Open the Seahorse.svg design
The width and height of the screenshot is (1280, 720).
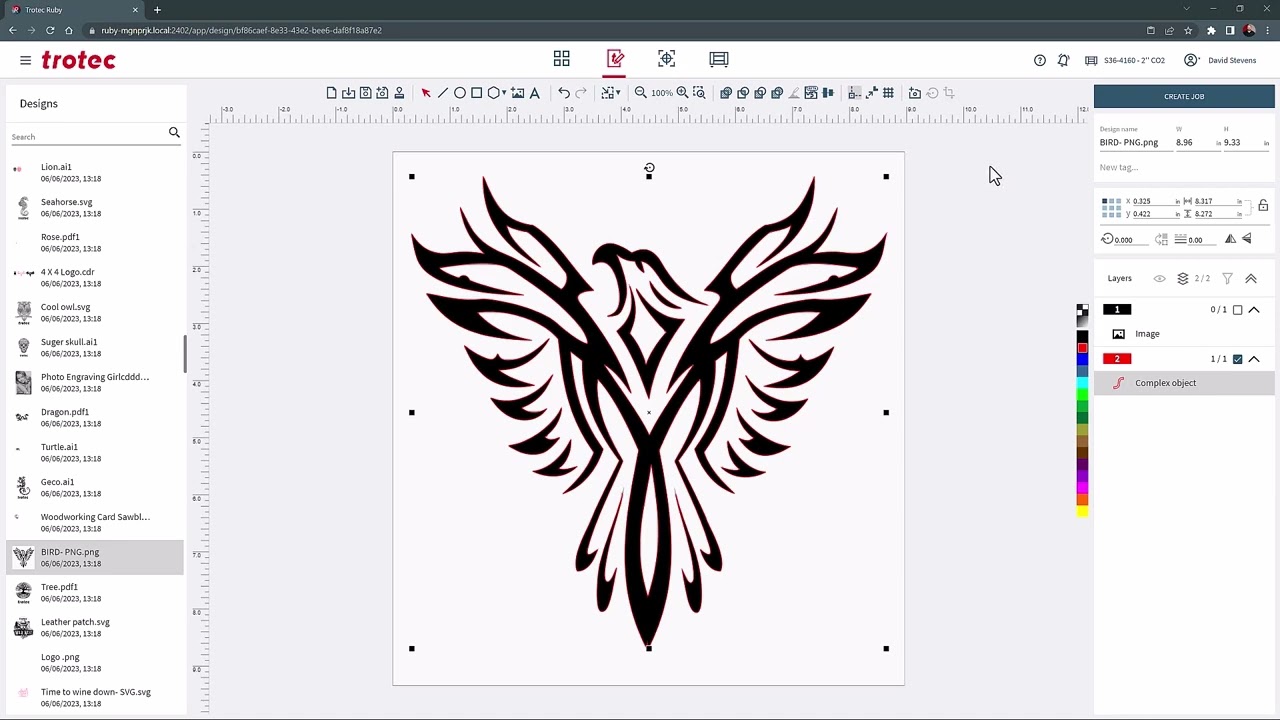(x=95, y=208)
